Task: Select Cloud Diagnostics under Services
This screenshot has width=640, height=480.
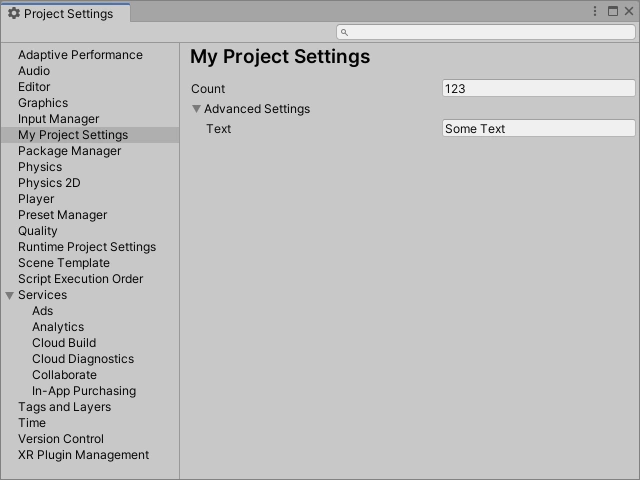Action: pos(82,359)
